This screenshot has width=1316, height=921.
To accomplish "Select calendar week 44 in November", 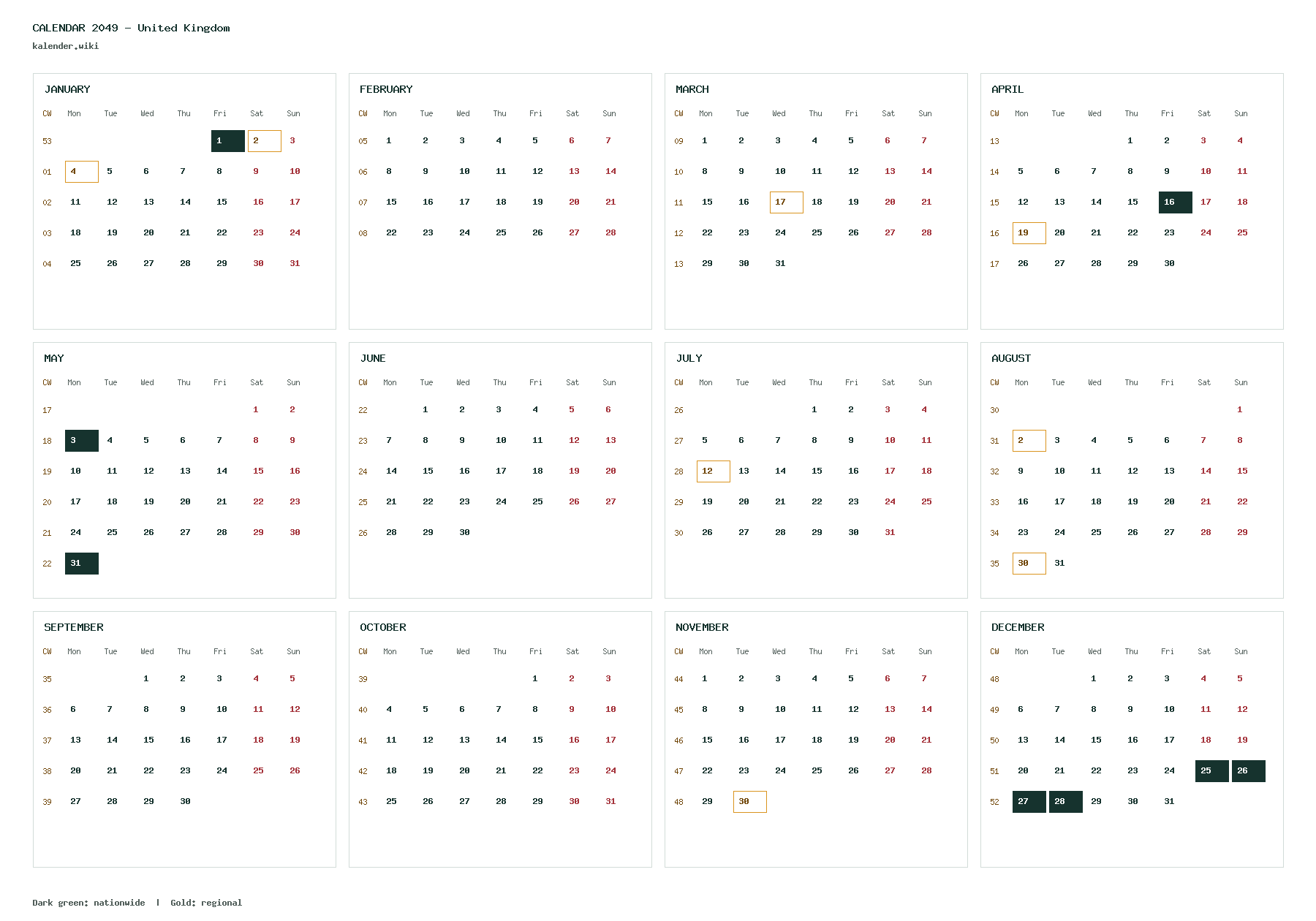I will click(678, 679).
